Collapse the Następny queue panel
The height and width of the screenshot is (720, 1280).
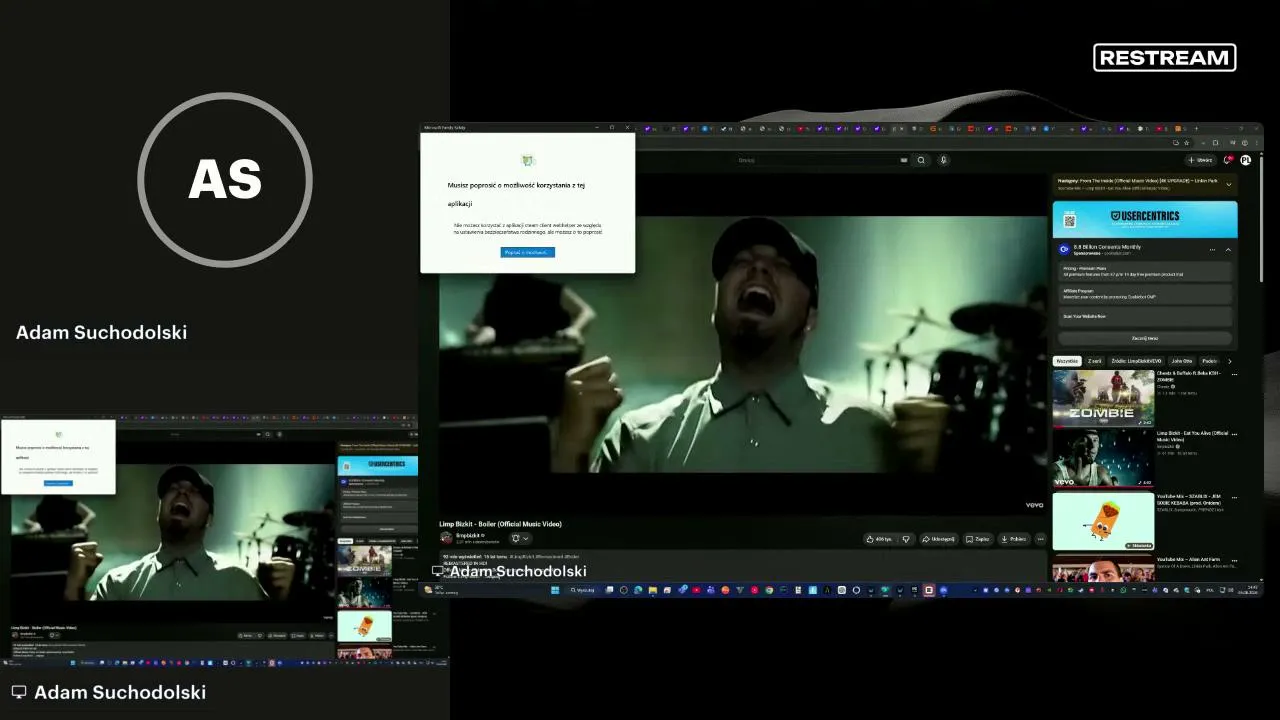pos(1229,184)
